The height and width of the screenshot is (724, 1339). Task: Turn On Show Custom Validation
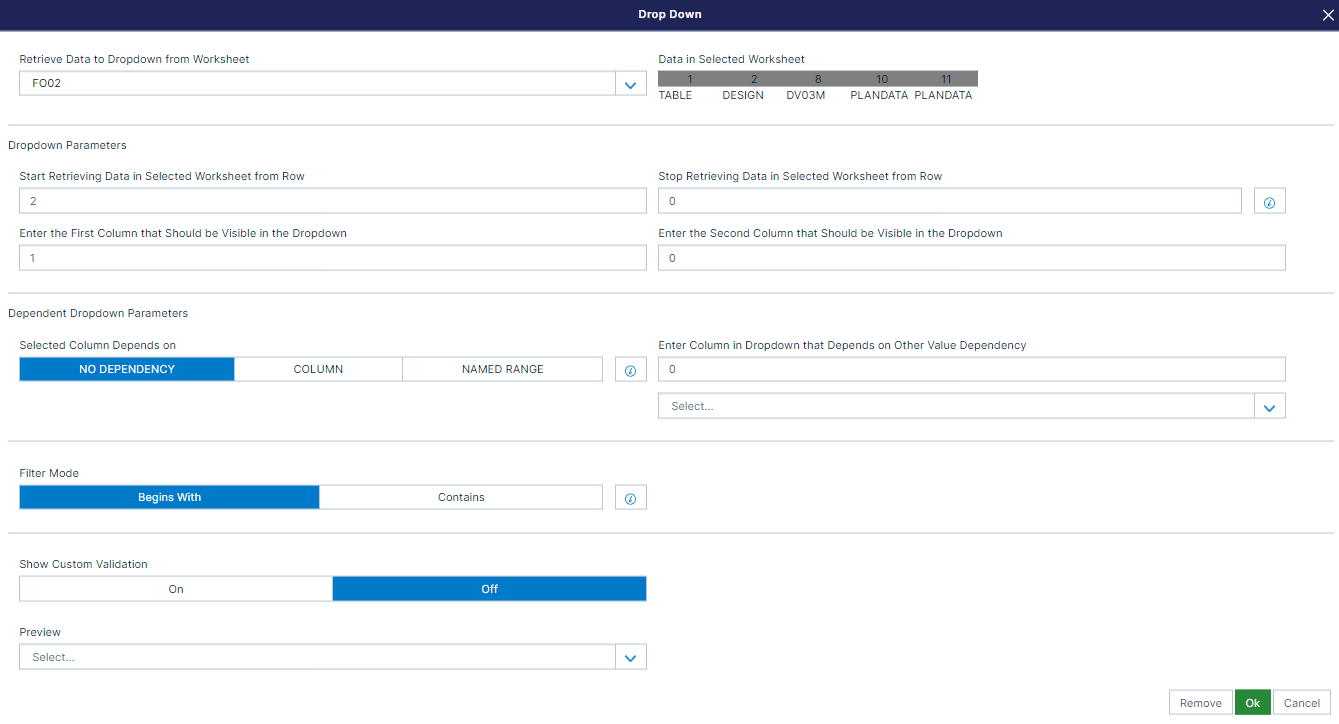coord(175,588)
